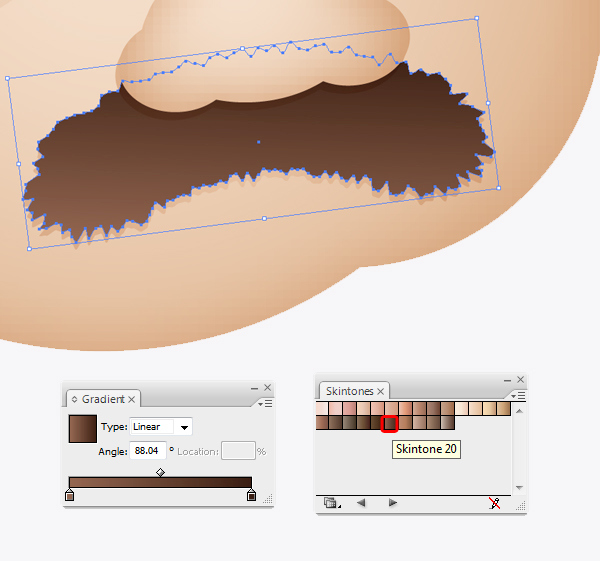
Task: Click the top-right bounding box corner handle
Action: tap(477, 18)
